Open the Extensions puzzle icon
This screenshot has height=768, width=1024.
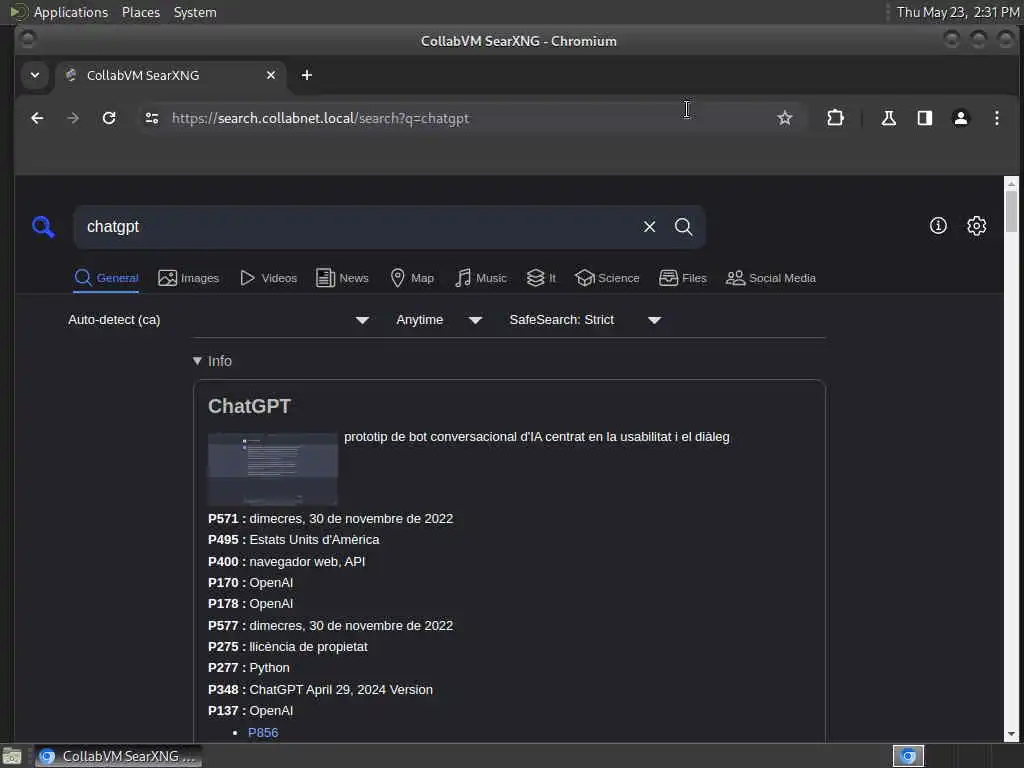(835, 118)
